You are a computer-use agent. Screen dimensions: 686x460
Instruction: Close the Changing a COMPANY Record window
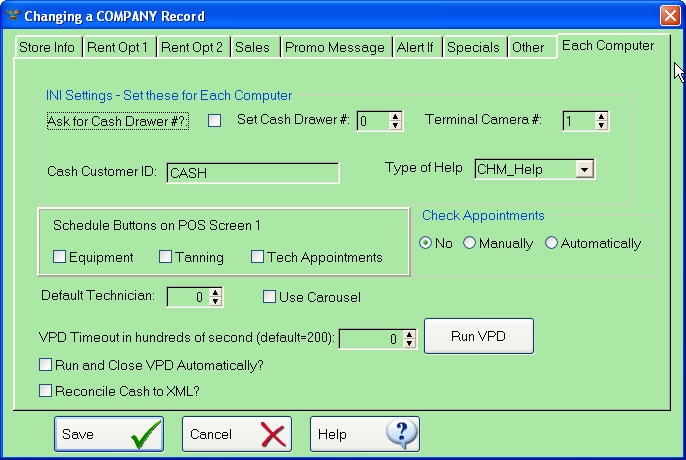[669, 16]
